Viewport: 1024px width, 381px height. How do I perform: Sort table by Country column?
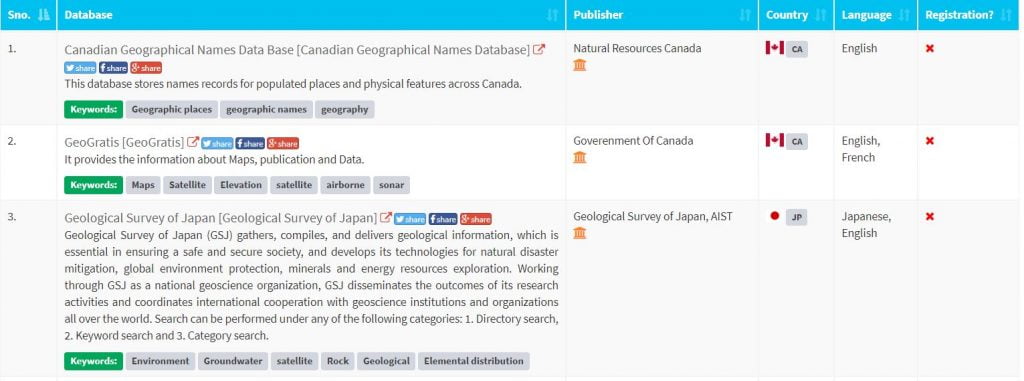[796, 15]
